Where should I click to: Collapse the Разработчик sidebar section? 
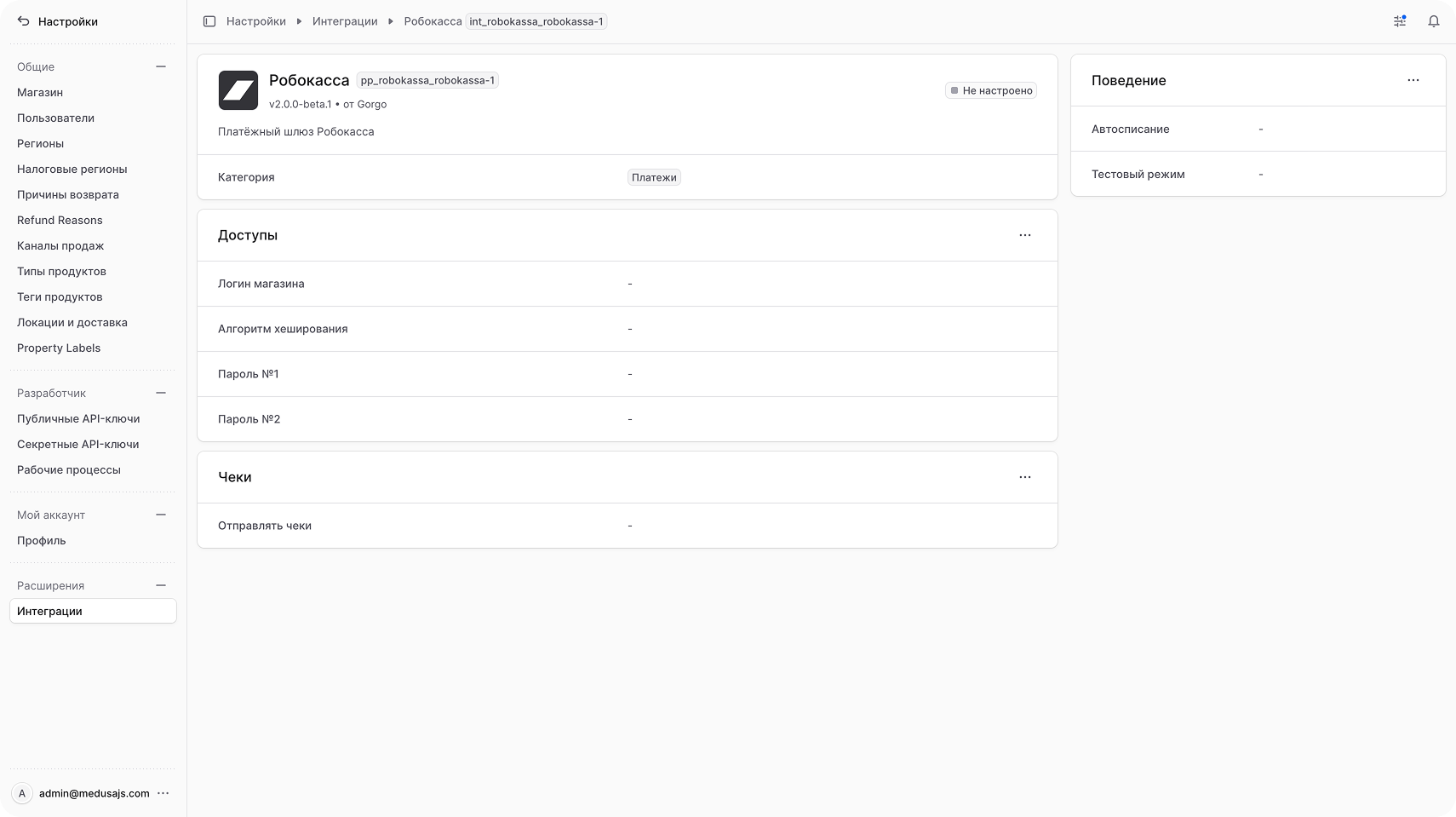coord(161,393)
